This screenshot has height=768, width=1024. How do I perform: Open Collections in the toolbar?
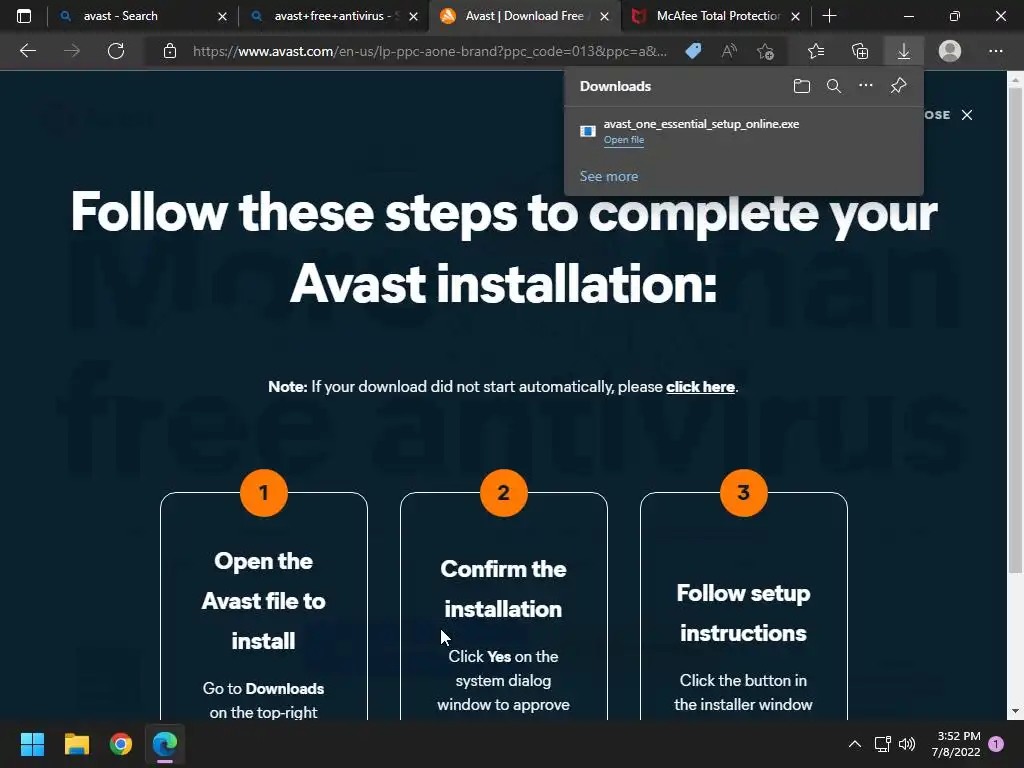click(x=860, y=51)
